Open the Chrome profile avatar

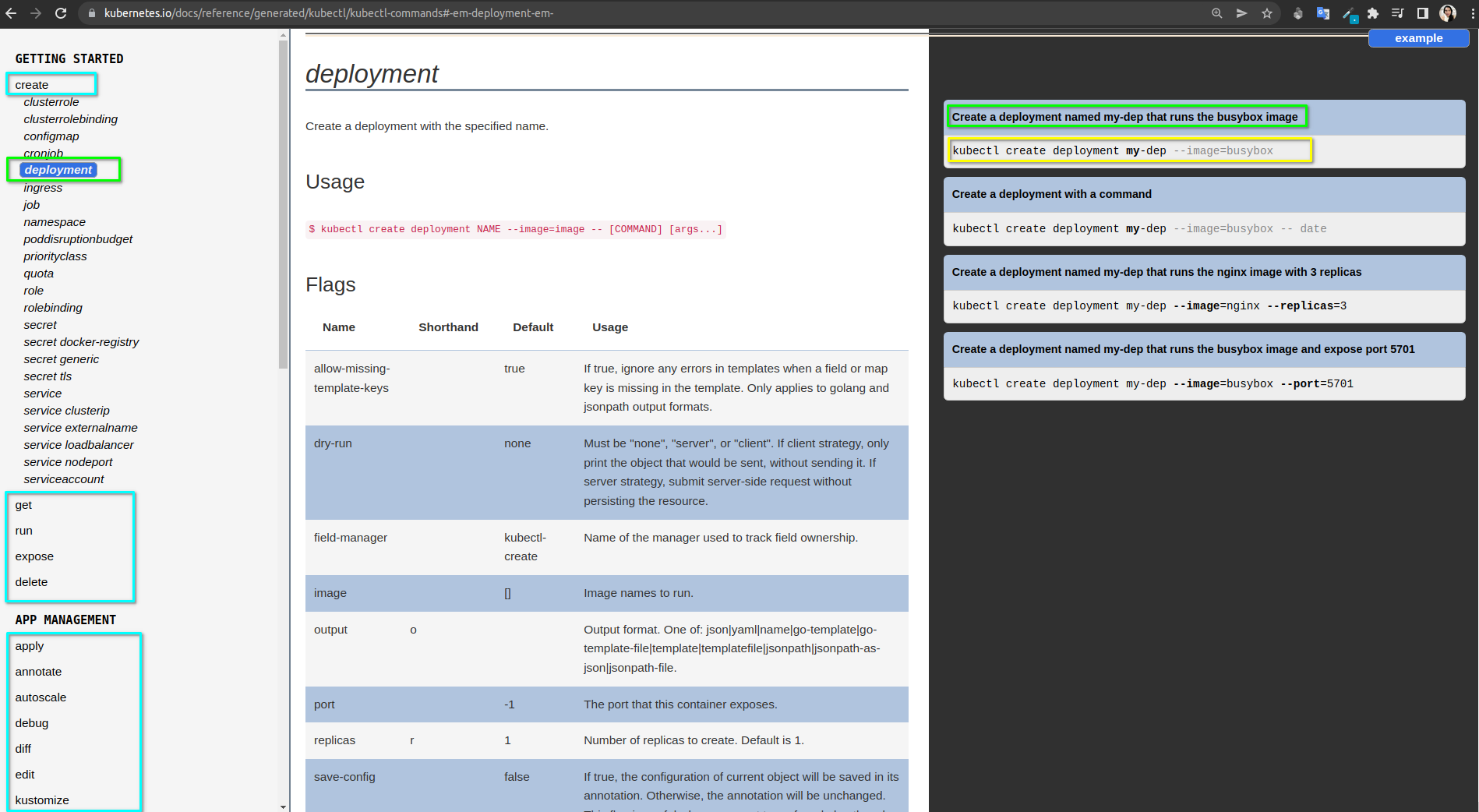1448,13
